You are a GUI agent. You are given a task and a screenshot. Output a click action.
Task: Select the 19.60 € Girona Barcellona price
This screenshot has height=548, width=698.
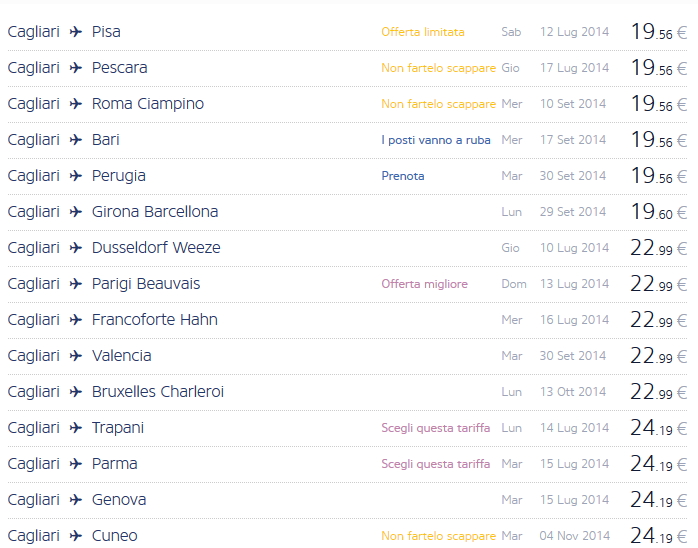(x=658, y=212)
